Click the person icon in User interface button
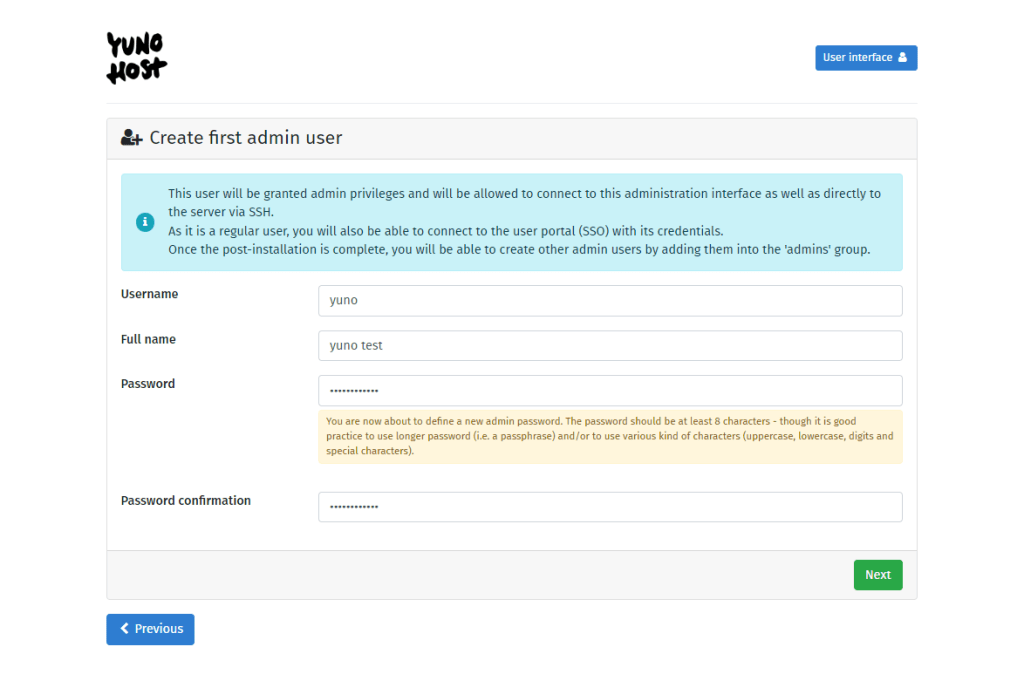This screenshot has height=674, width=1024. coord(903,58)
